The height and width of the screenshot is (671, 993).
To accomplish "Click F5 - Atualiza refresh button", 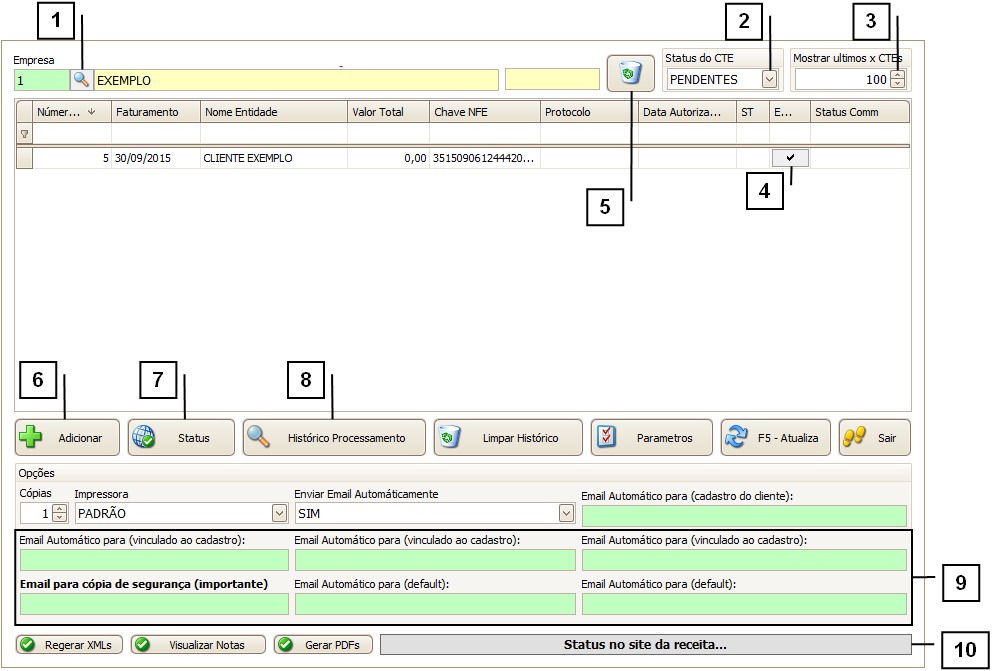I will (775, 438).
